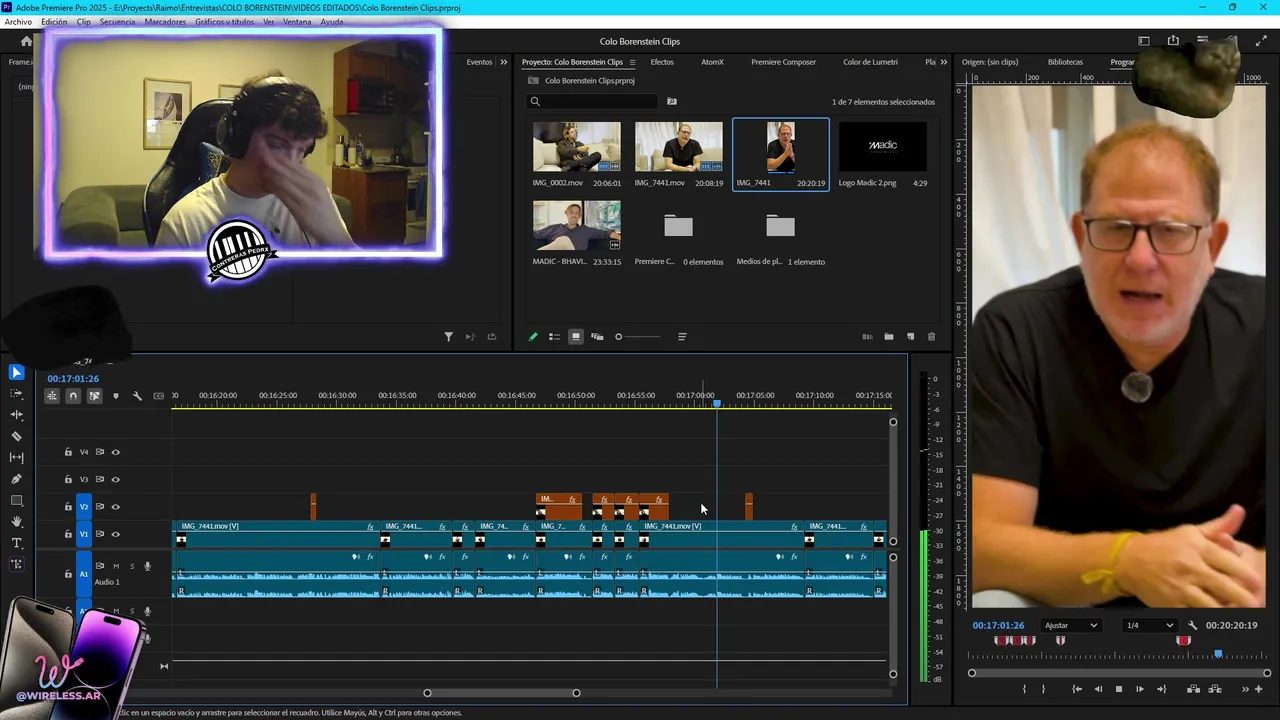
Task: Select the MADIC - BHAVI sequence thumbnail
Action: pos(577,225)
